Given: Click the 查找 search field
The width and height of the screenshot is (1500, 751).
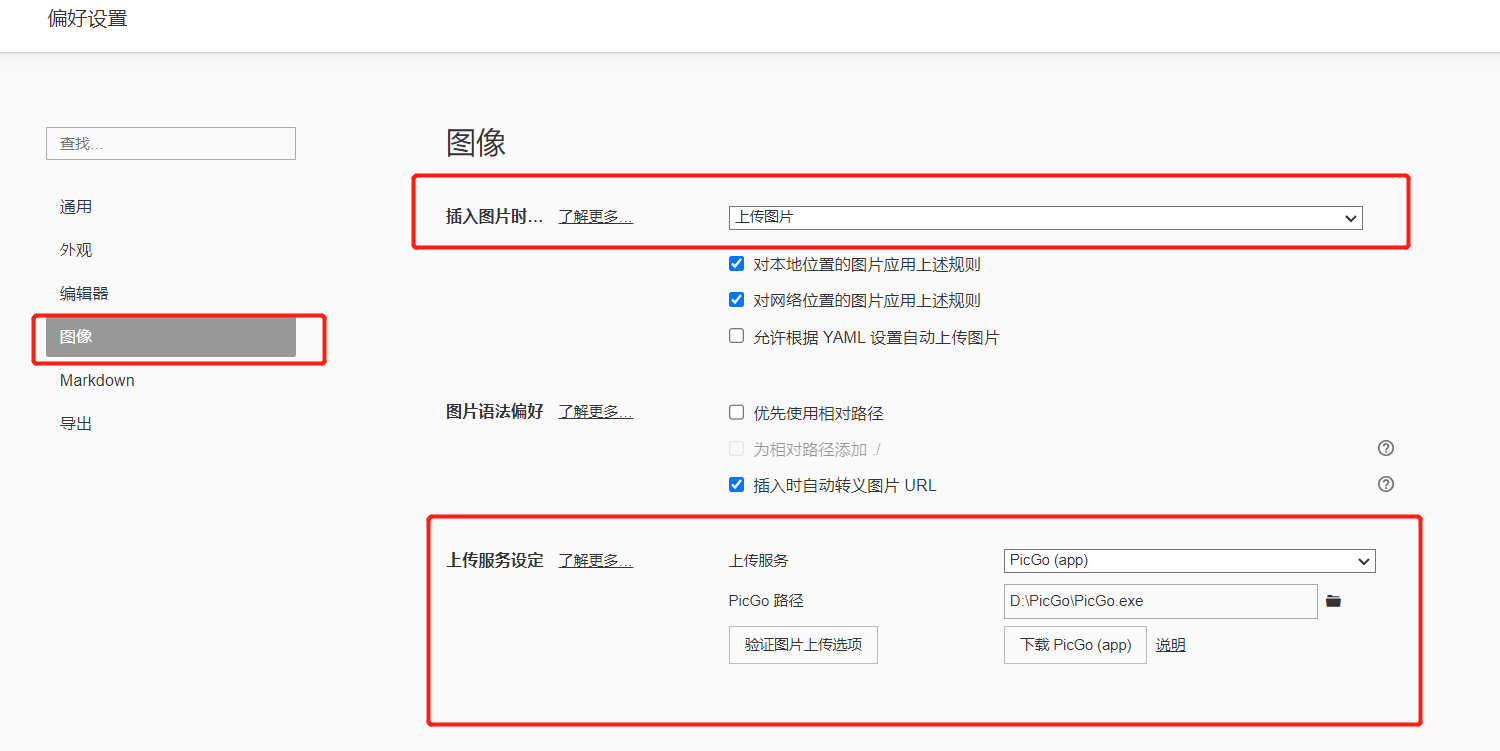Looking at the screenshot, I should [170, 144].
